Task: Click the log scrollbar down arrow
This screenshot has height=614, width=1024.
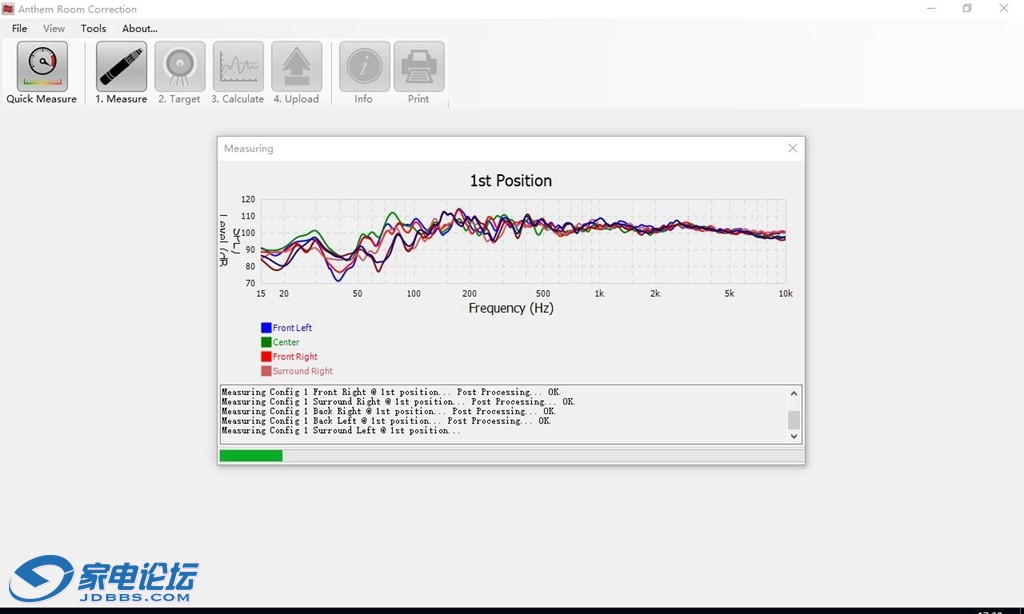Action: (793, 436)
